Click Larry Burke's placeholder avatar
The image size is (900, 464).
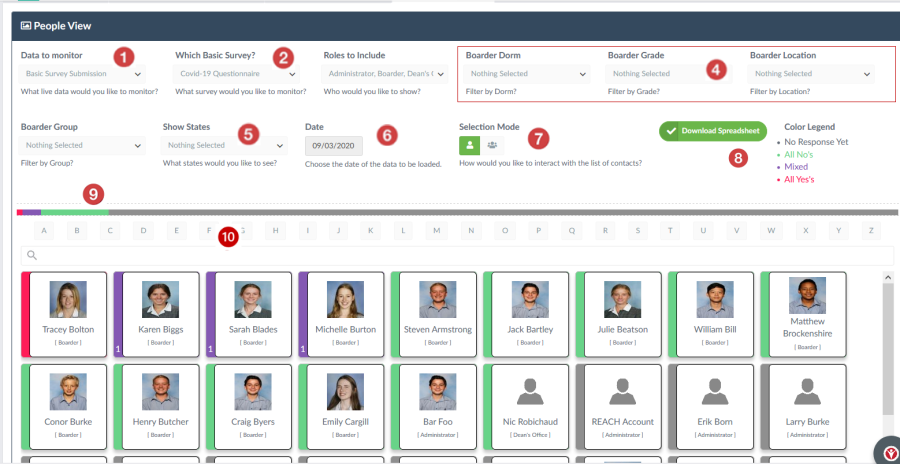pyautogui.click(x=807, y=391)
